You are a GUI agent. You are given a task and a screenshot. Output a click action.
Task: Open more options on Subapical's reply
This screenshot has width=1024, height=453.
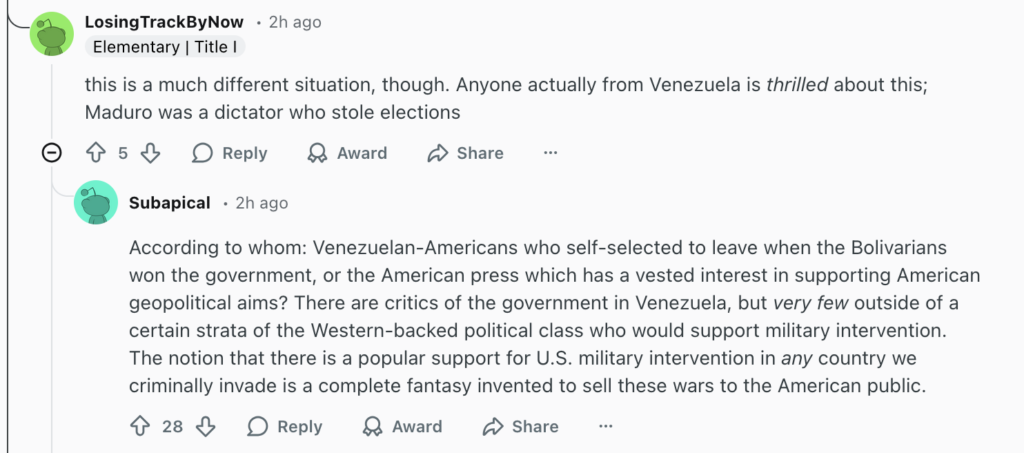605,427
